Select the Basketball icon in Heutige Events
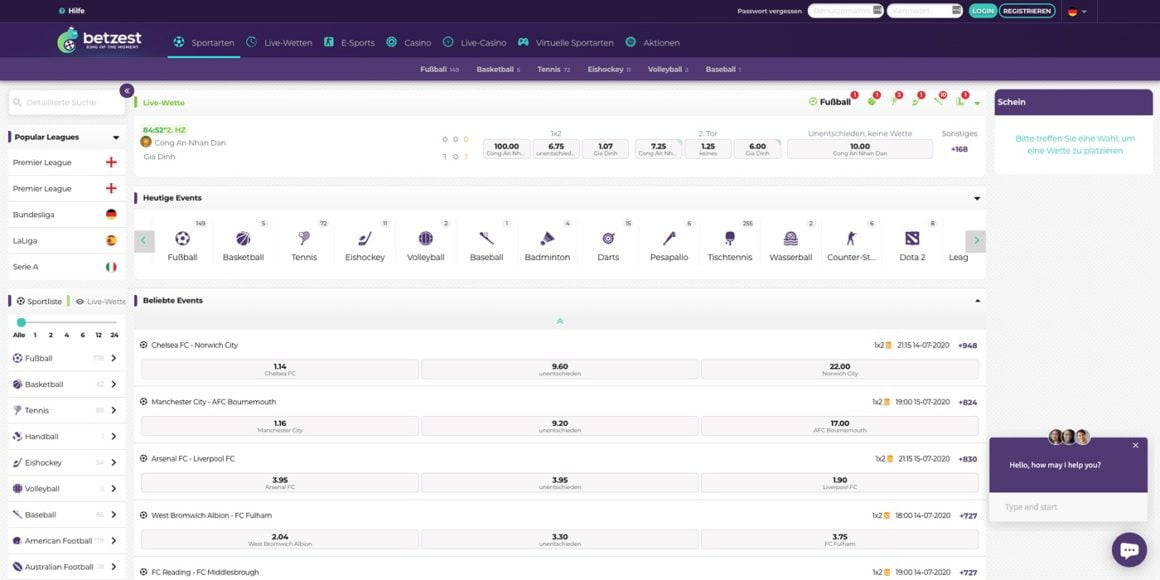 click(x=243, y=238)
